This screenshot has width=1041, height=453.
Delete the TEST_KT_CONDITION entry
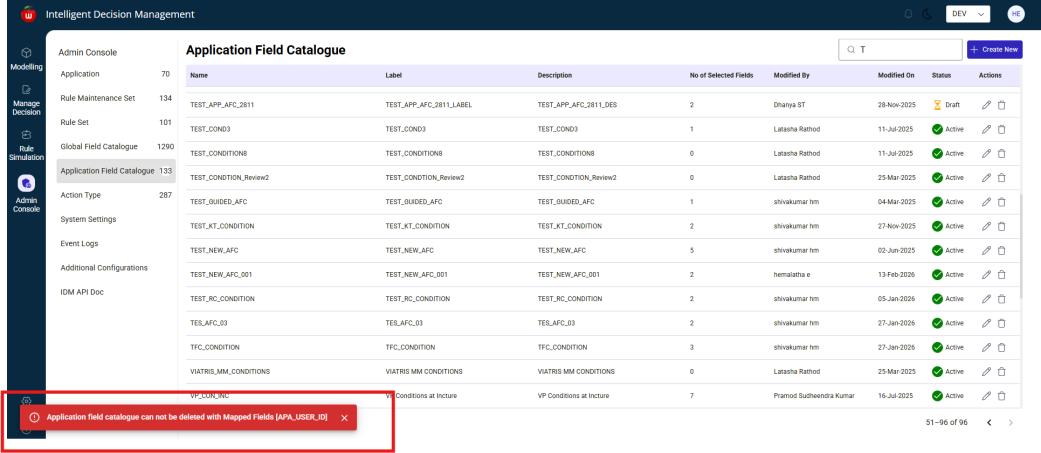point(1002,226)
